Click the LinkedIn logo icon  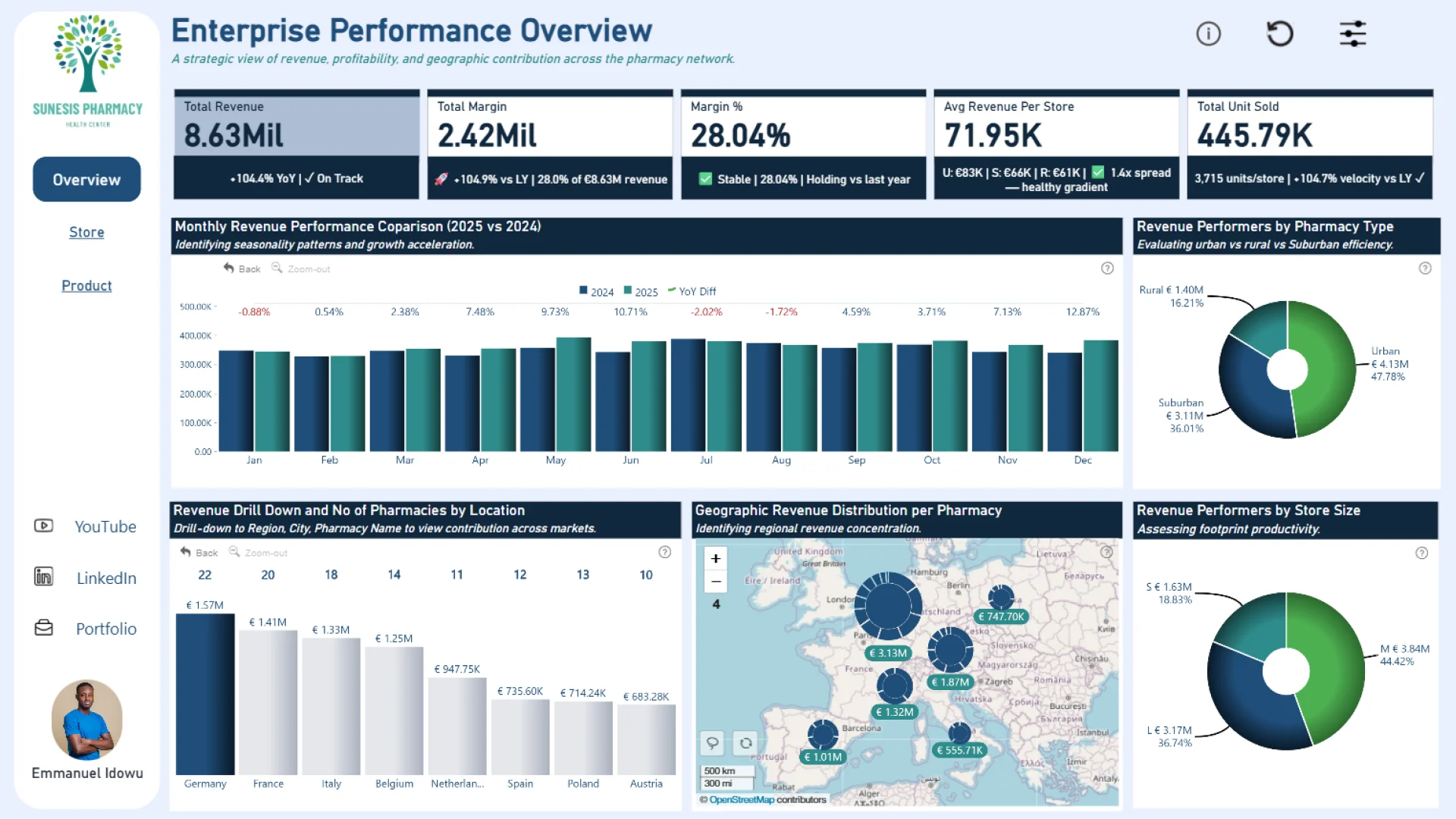click(x=44, y=577)
